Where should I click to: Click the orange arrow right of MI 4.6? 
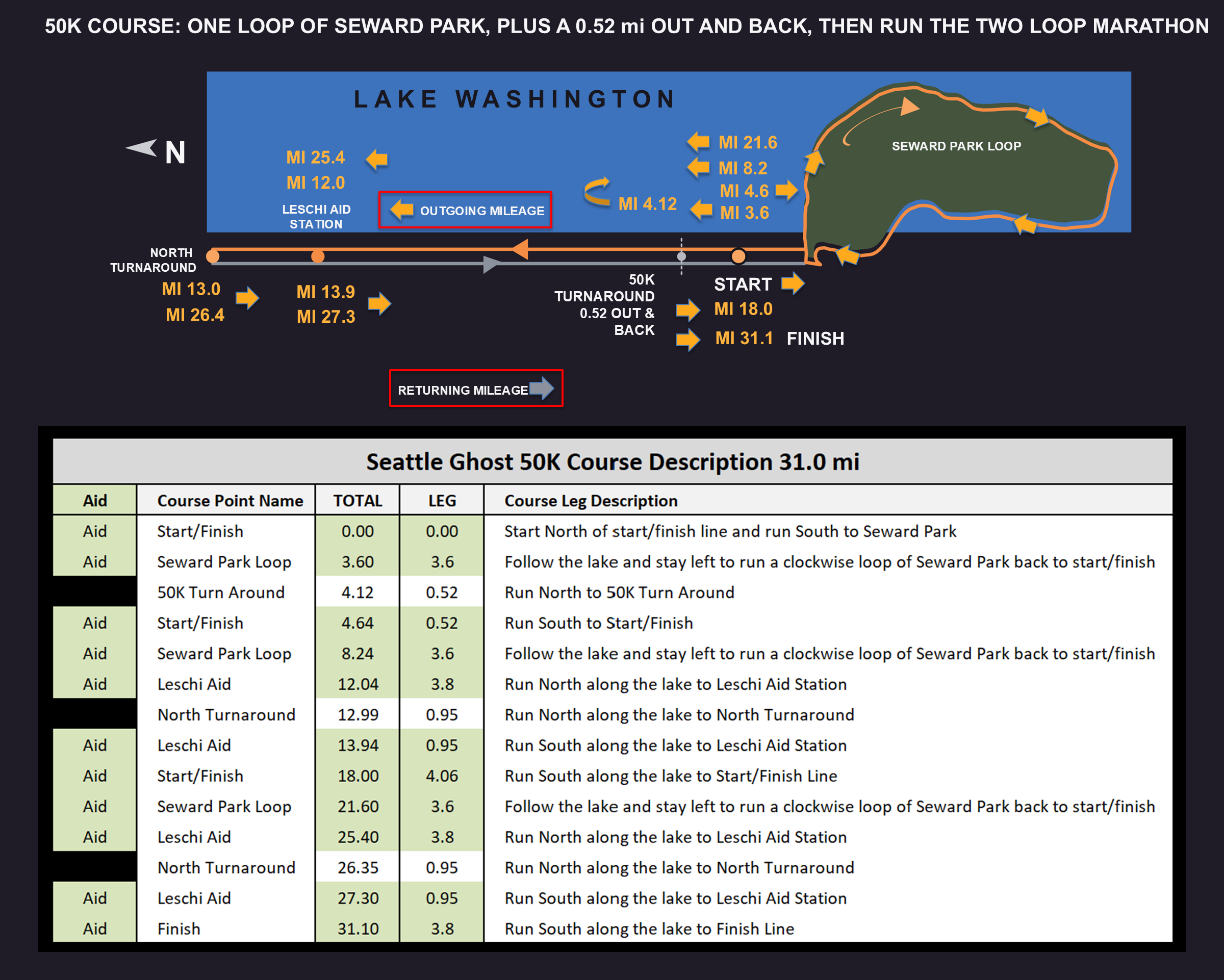787,190
